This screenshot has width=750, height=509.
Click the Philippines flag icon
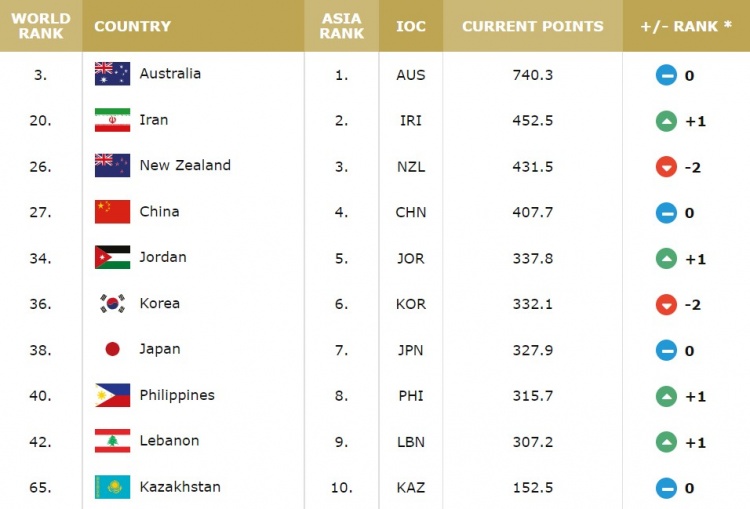112,395
